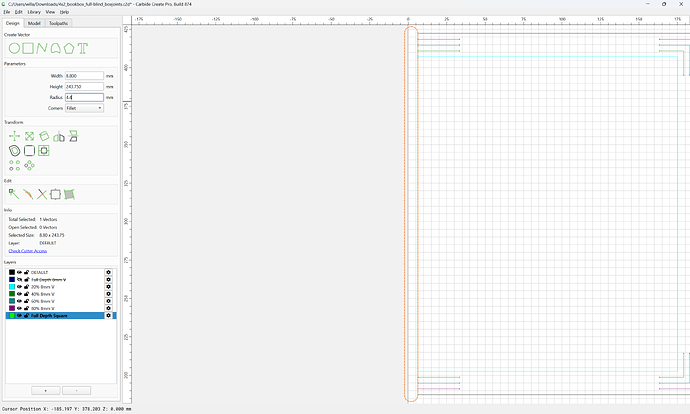Switch to the Toolpaths tab
The image size is (690, 414).
tap(58, 23)
